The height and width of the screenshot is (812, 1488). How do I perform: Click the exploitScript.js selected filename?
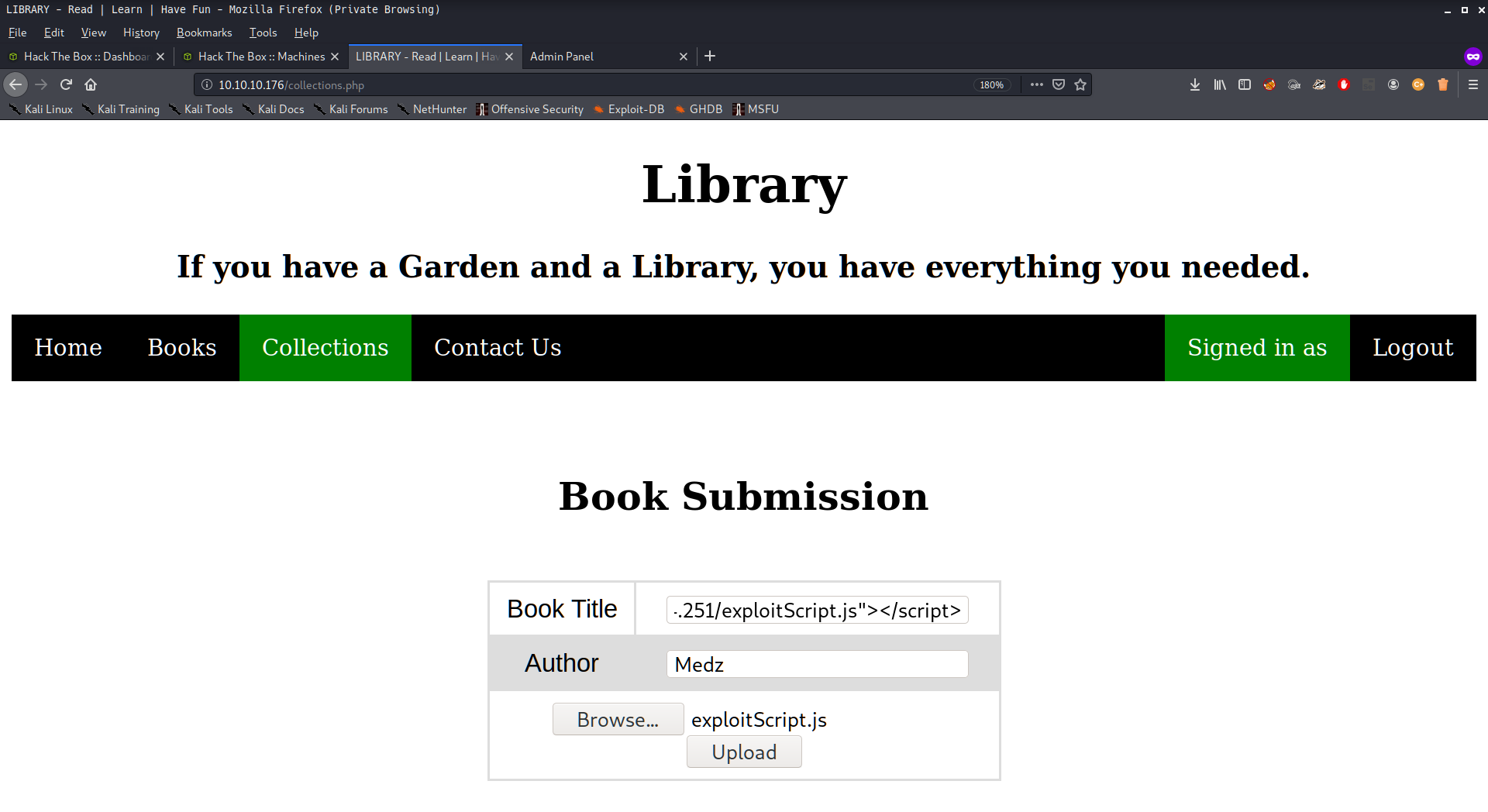click(759, 720)
